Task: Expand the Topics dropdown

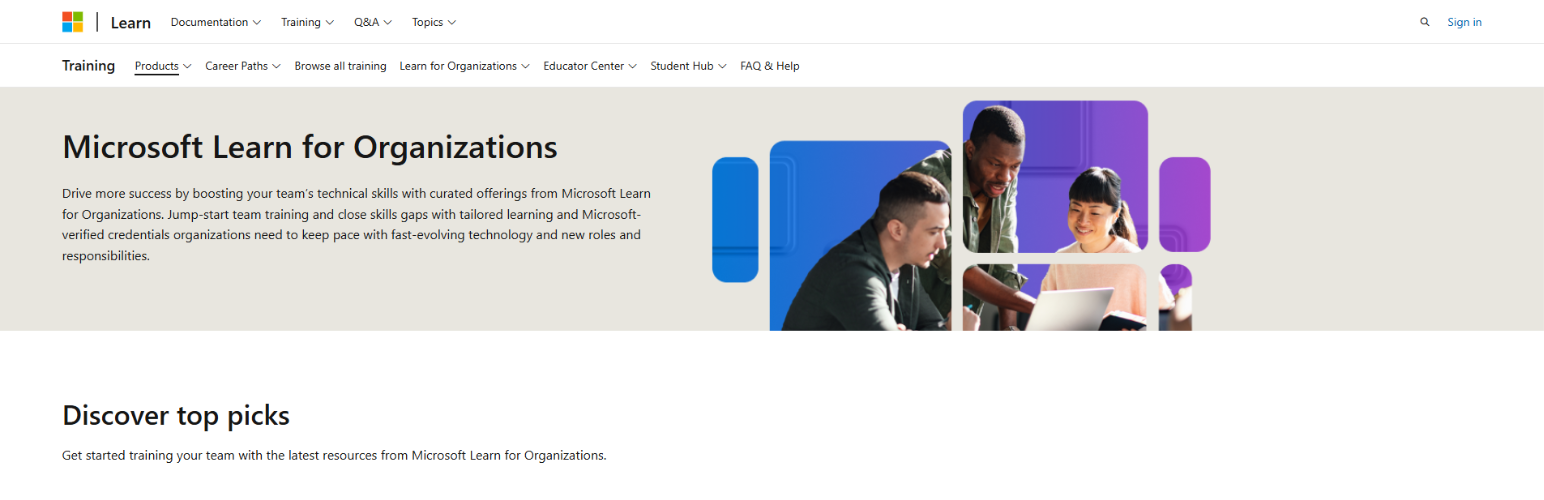Action: click(434, 22)
